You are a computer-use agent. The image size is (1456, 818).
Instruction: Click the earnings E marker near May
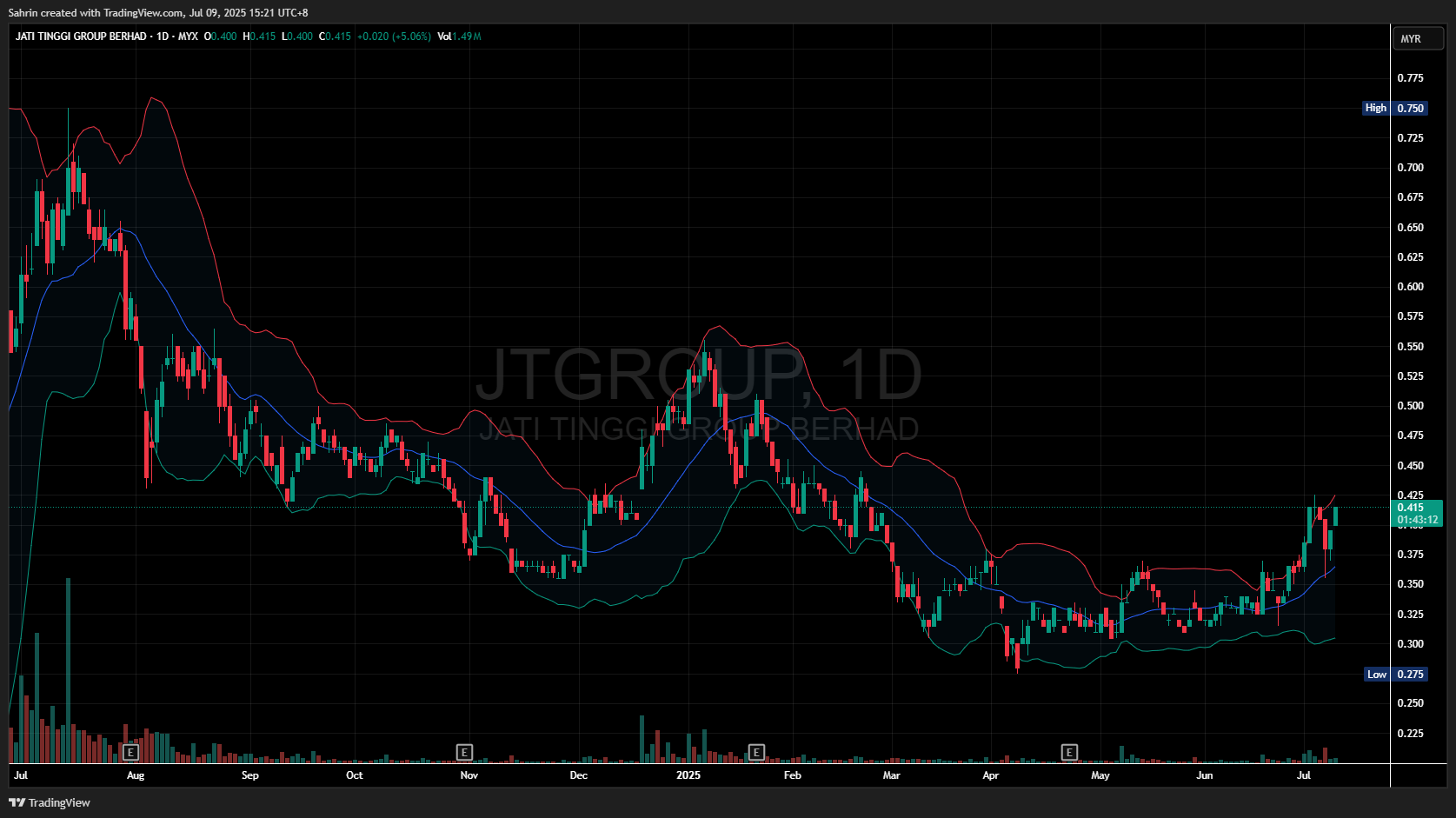point(1070,752)
